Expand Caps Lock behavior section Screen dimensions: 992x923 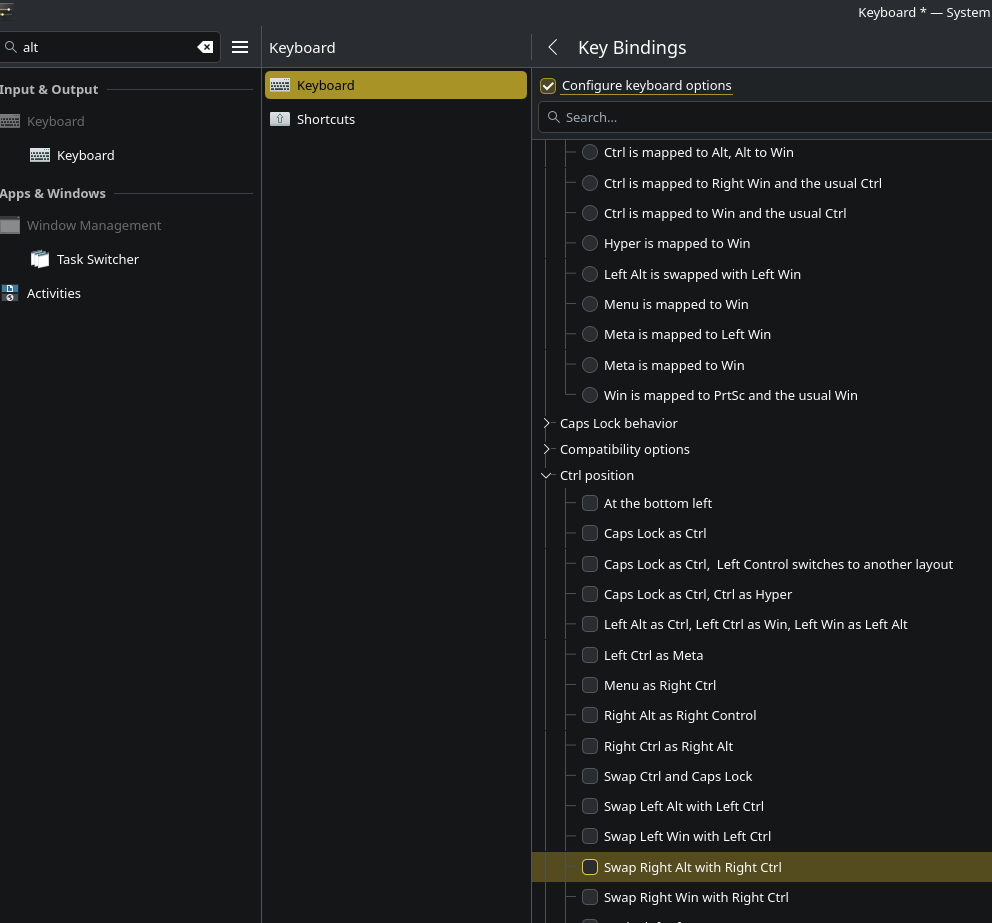coord(547,423)
